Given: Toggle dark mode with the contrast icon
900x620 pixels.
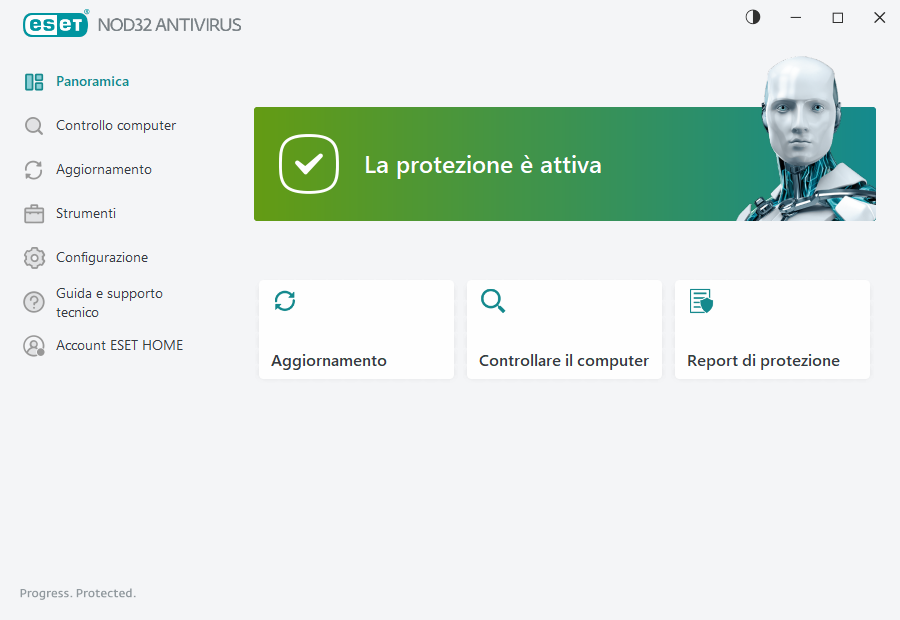Looking at the screenshot, I should [x=752, y=17].
